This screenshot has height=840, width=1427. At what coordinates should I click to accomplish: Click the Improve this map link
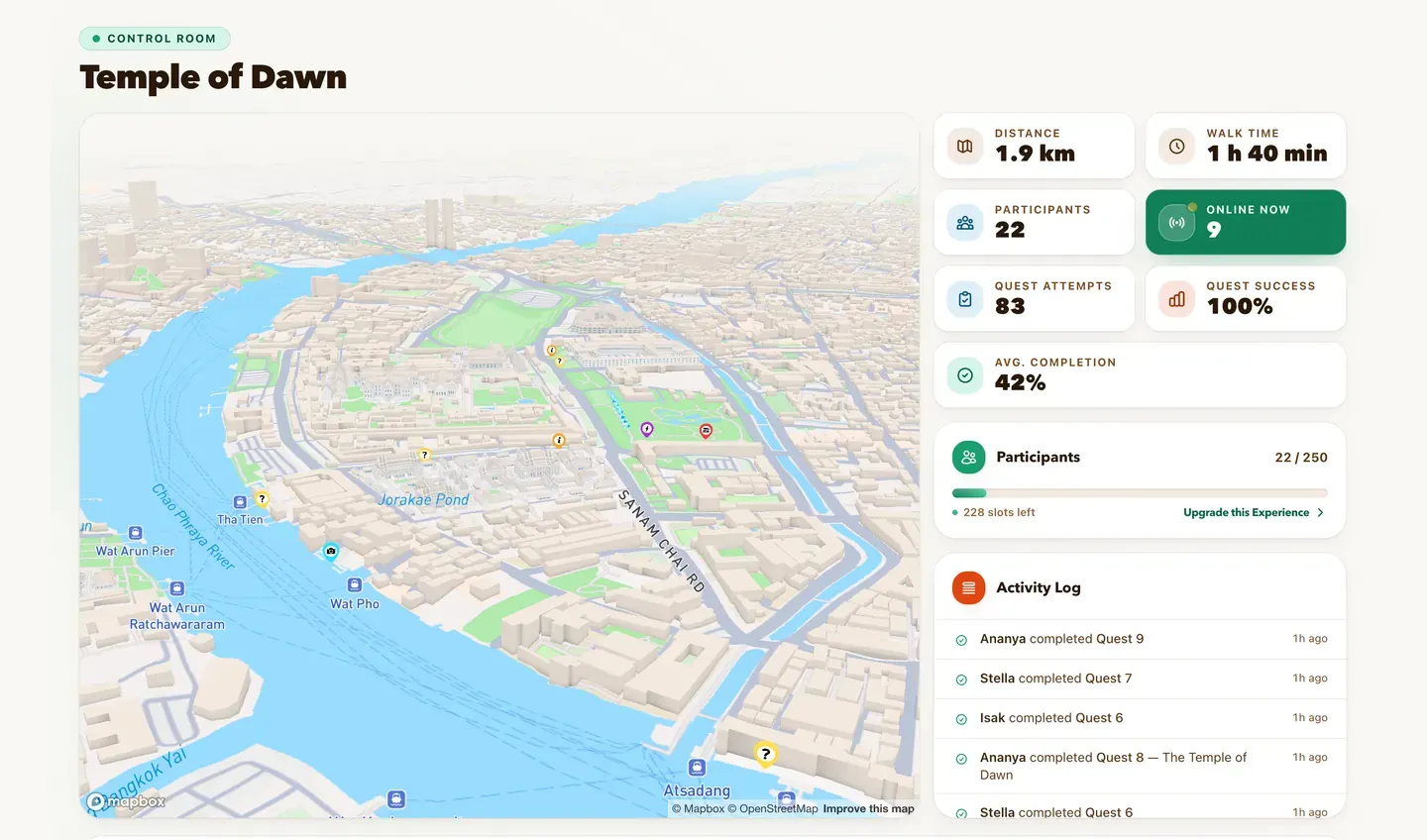pos(868,809)
